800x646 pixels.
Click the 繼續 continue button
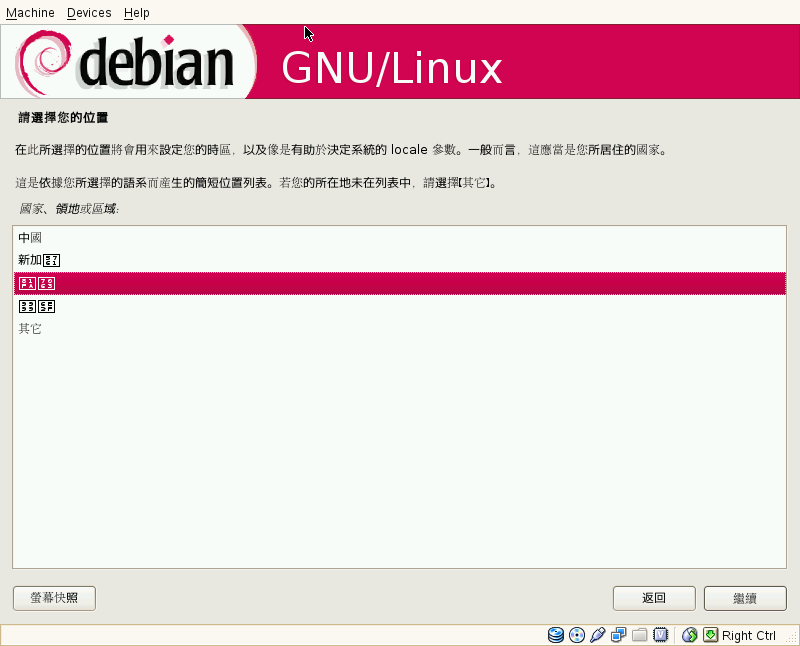tap(745, 598)
